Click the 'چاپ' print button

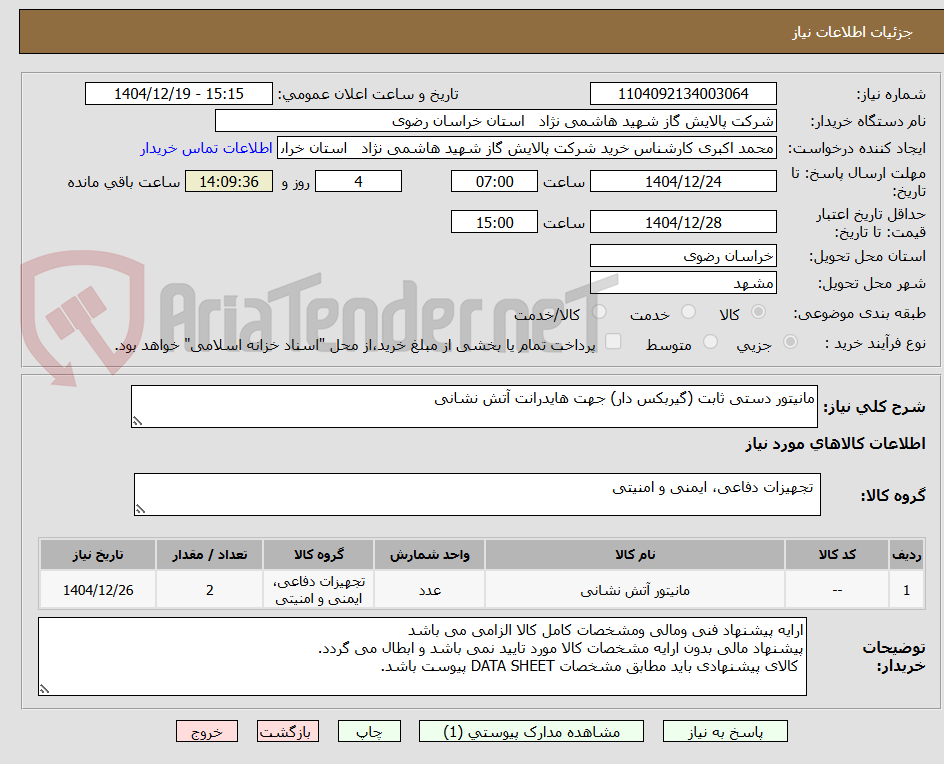369,731
